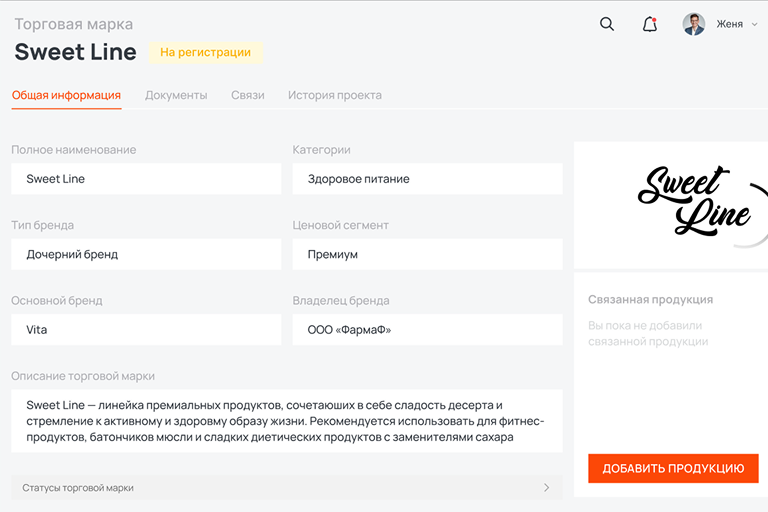The height and width of the screenshot is (512, 768).
Task: Switch to the Документы tab
Action: [176, 95]
